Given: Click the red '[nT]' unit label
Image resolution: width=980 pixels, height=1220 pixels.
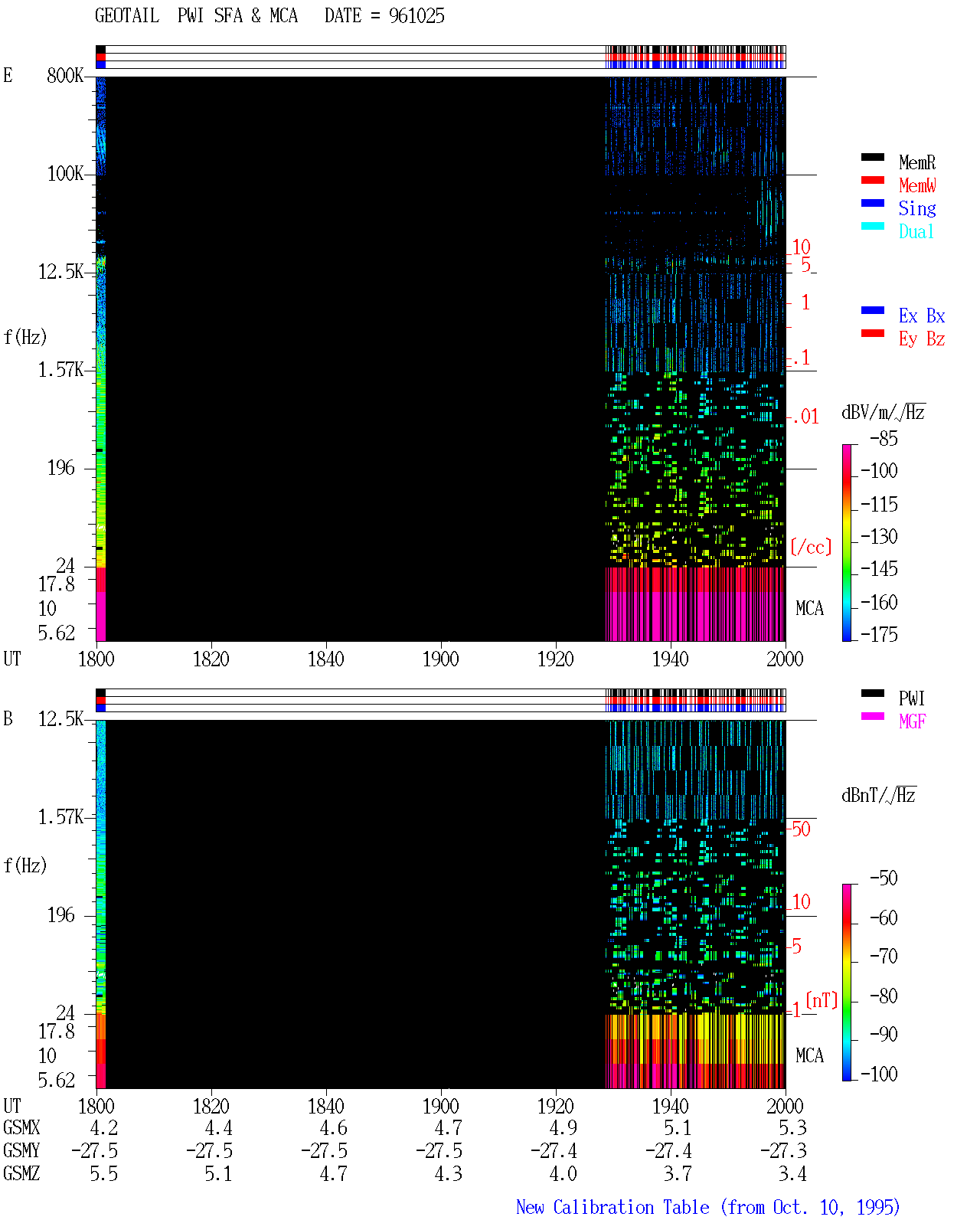Looking at the screenshot, I should [822, 1000].
